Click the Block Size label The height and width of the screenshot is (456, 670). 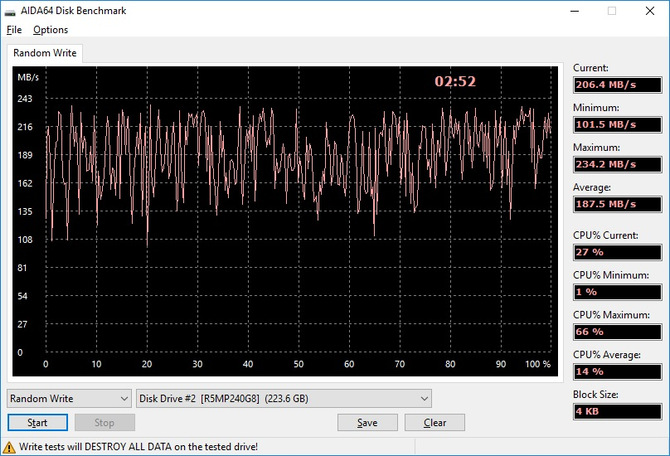coord(596,394)
